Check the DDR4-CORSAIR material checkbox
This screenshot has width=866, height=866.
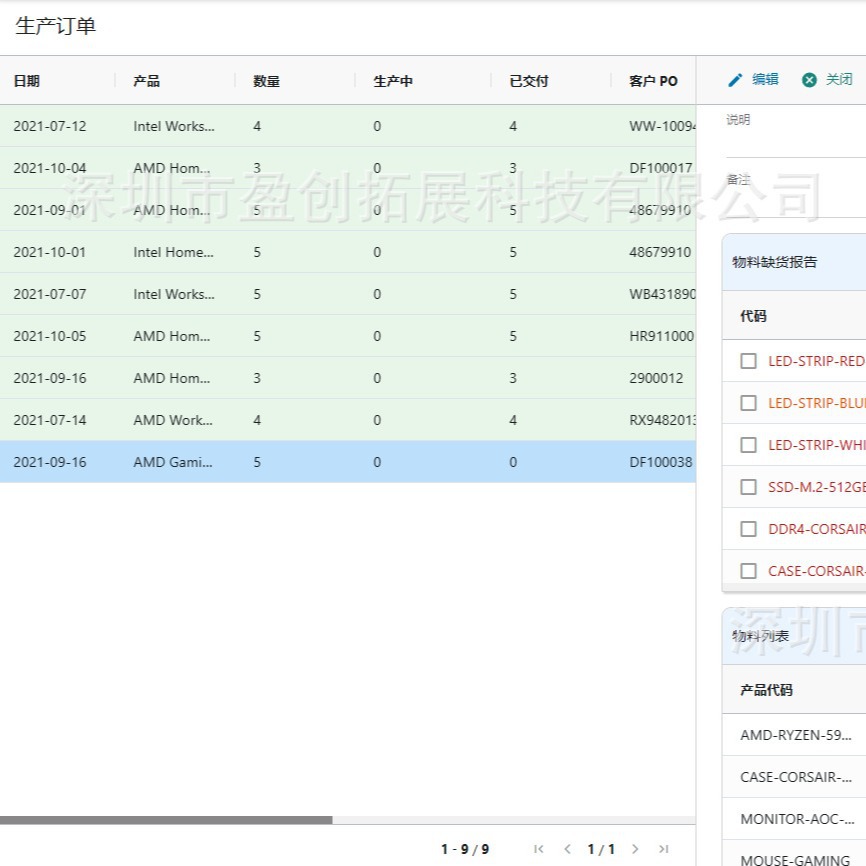point(749,529)
